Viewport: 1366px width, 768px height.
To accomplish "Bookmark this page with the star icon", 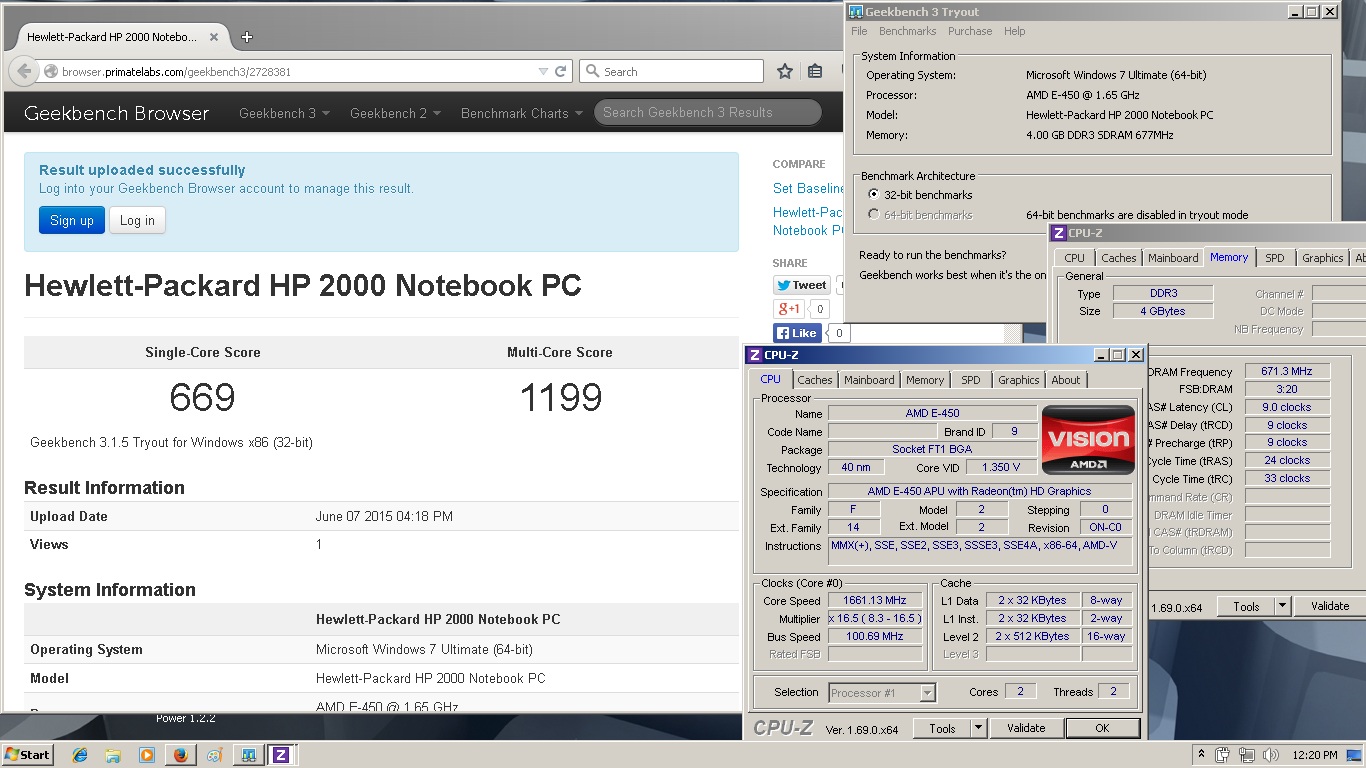I will (x=785, y=71).
